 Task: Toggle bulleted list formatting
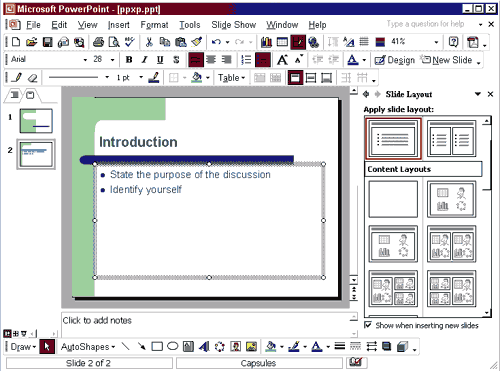[263, 60]
